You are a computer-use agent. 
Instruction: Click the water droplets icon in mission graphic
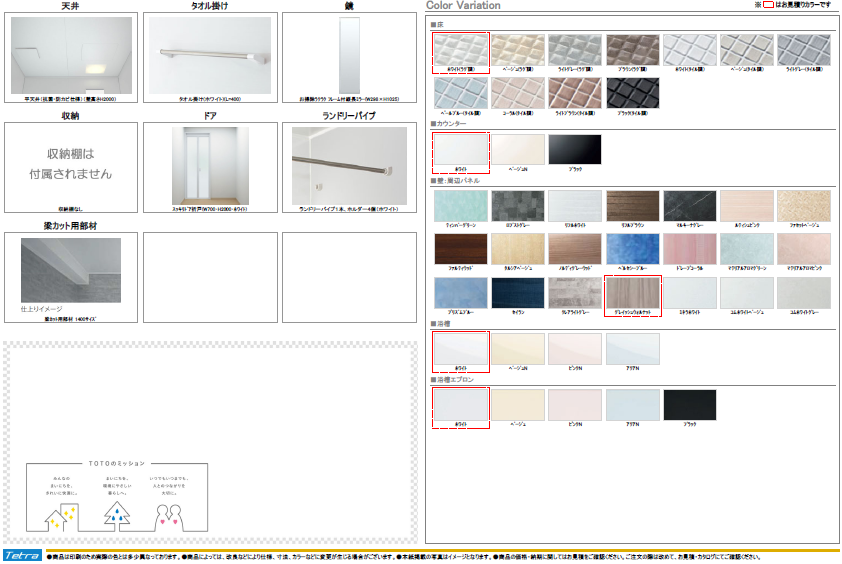[118, 515]
